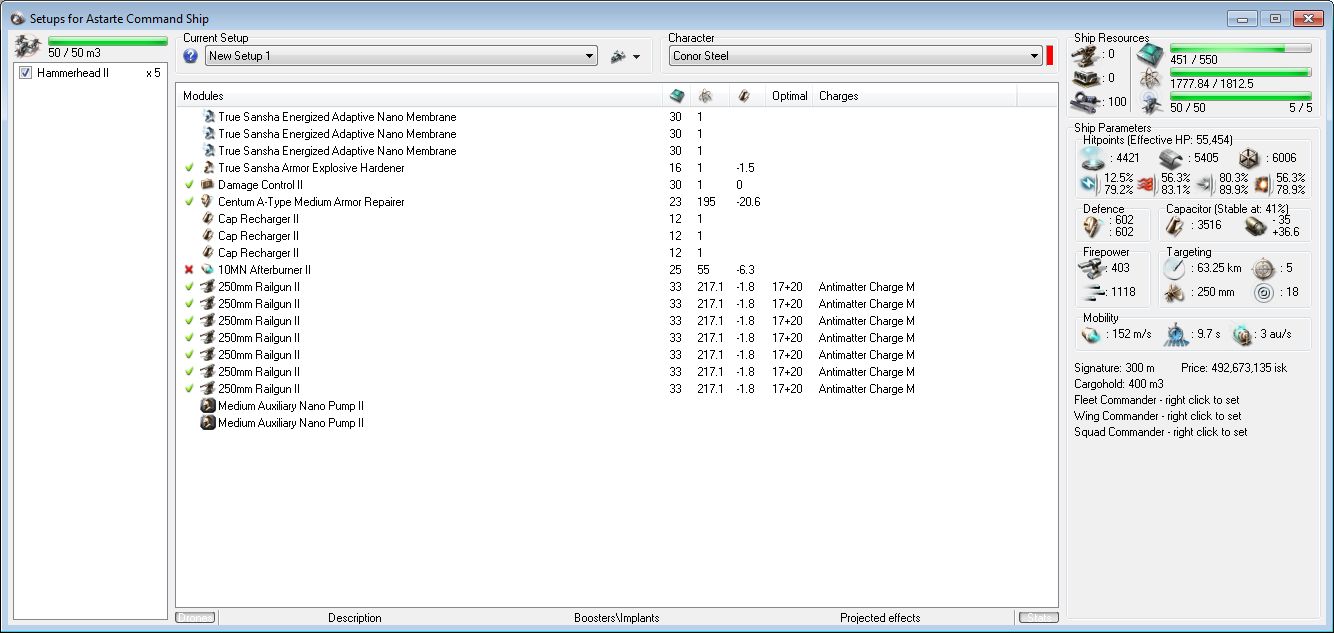
Task: Click the kinetic resistance icon beside 80.3%
Action: pos(1204,184)
